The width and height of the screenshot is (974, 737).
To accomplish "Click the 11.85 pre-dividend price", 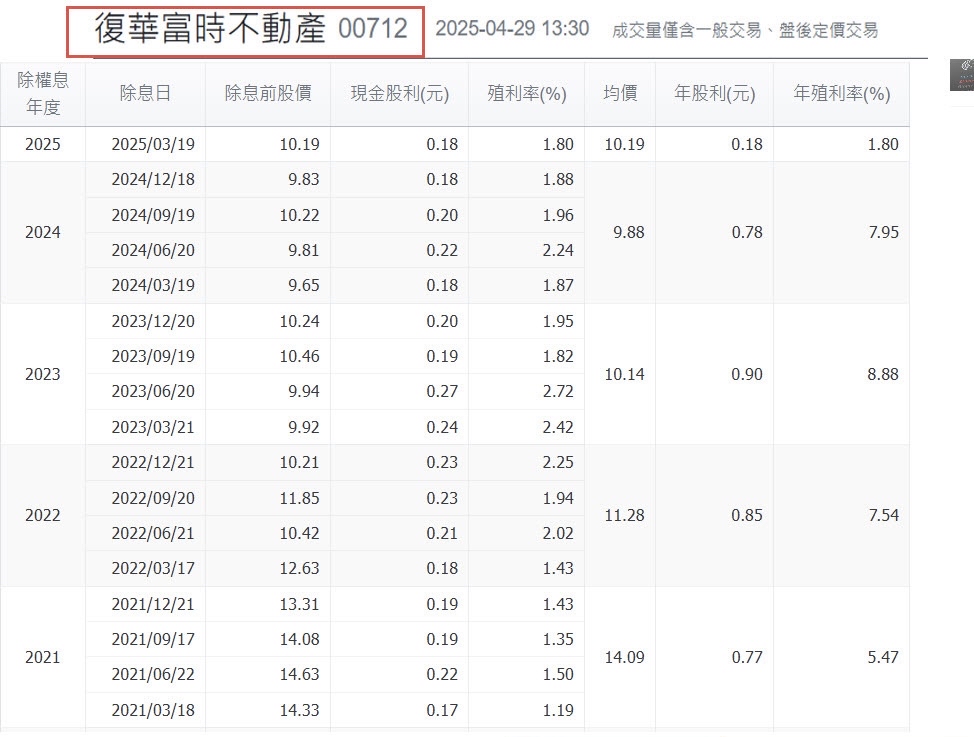I will coord(299,498).
